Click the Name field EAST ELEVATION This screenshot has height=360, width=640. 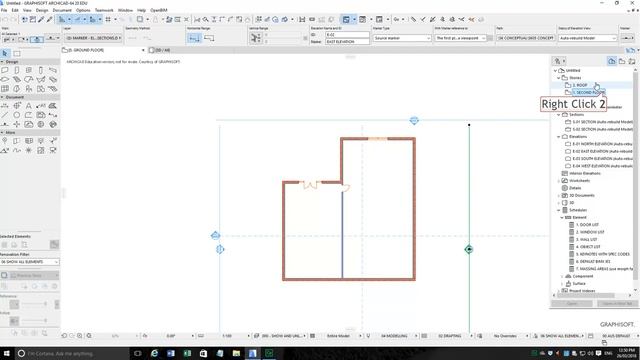coord(347,42)
